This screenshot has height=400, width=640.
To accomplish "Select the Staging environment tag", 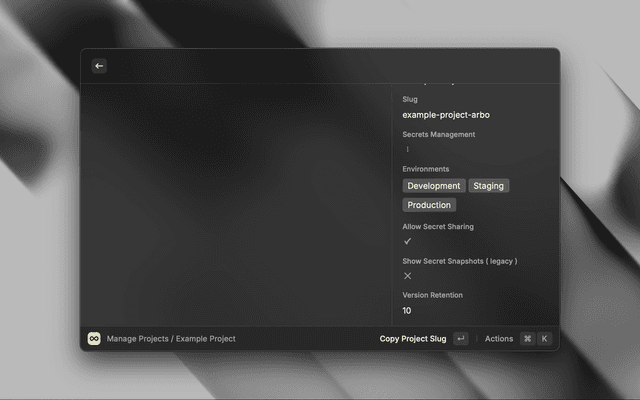I will pos(489,186).
